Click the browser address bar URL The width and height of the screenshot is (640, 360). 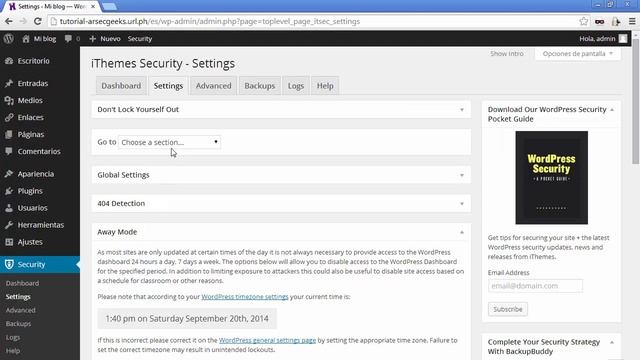(210, 21)
